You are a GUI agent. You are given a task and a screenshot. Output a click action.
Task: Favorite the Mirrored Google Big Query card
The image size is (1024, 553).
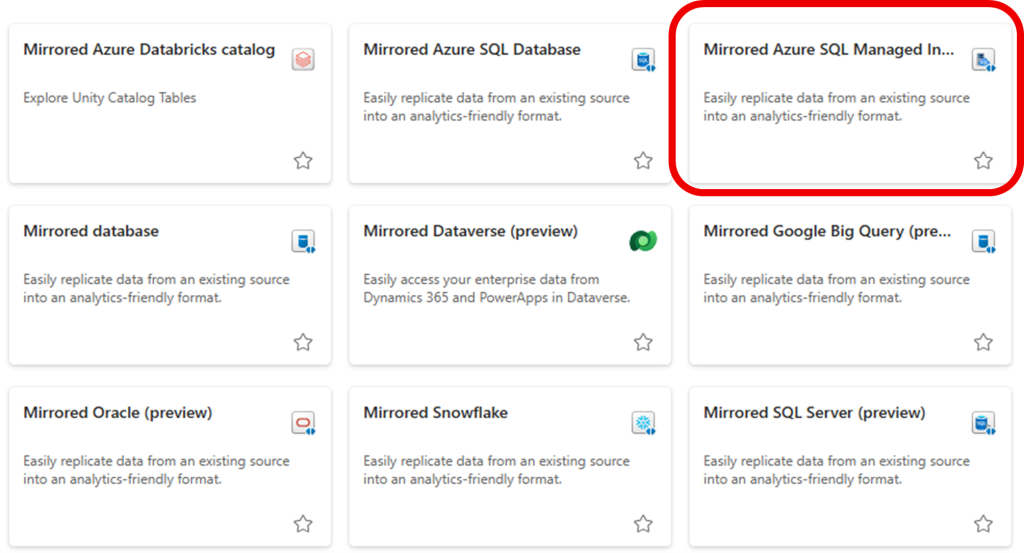[x=984, y=342]
